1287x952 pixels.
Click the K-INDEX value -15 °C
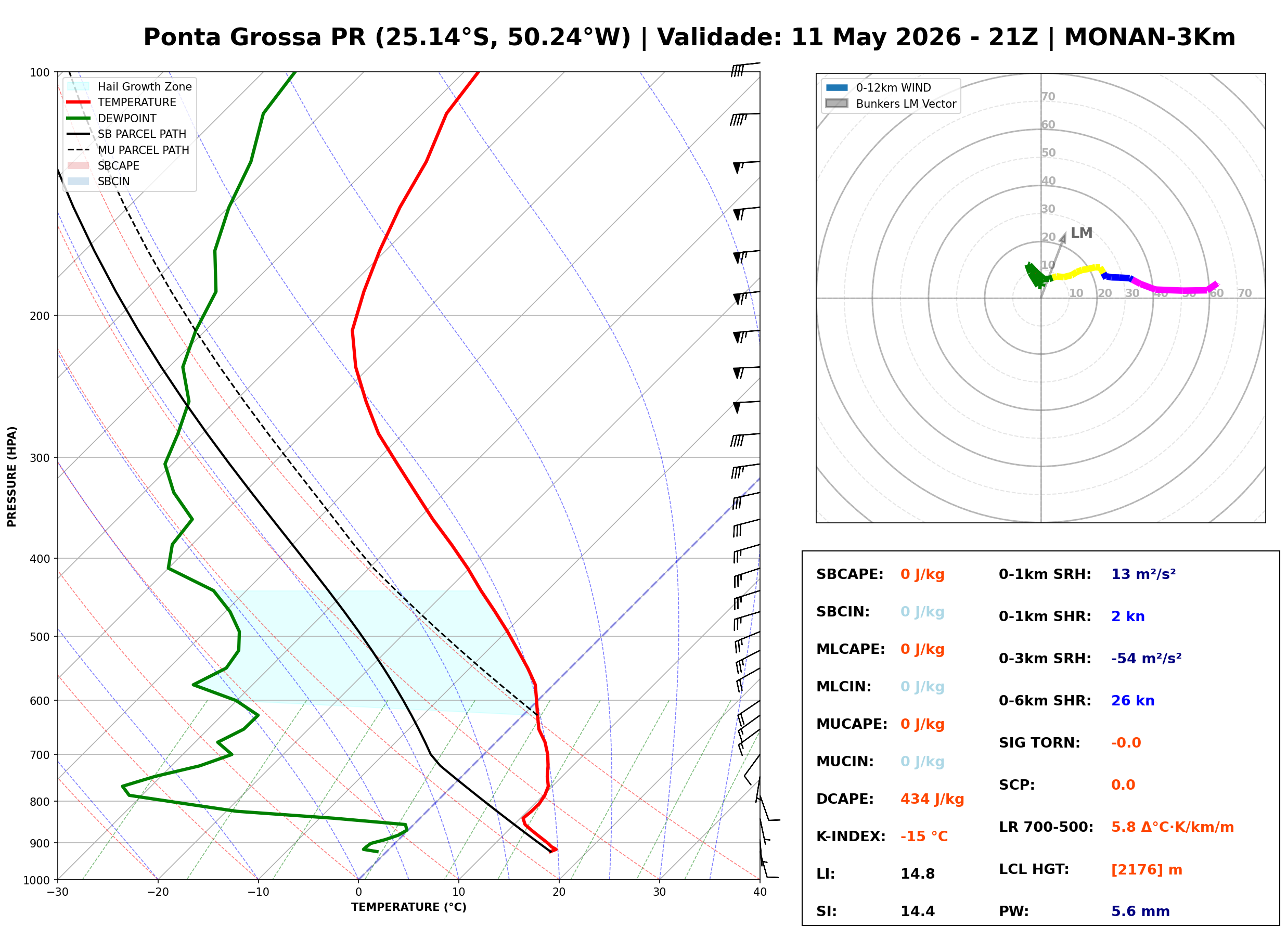[x=924, y=837]
